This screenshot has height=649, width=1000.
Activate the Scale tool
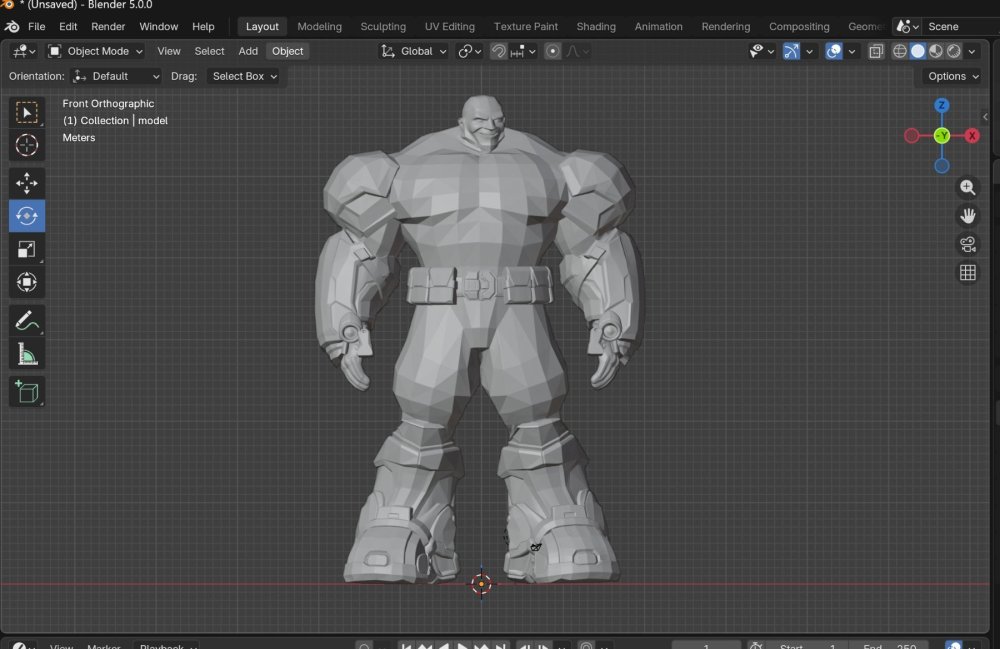pyautogui.click(x=26, y=248)
